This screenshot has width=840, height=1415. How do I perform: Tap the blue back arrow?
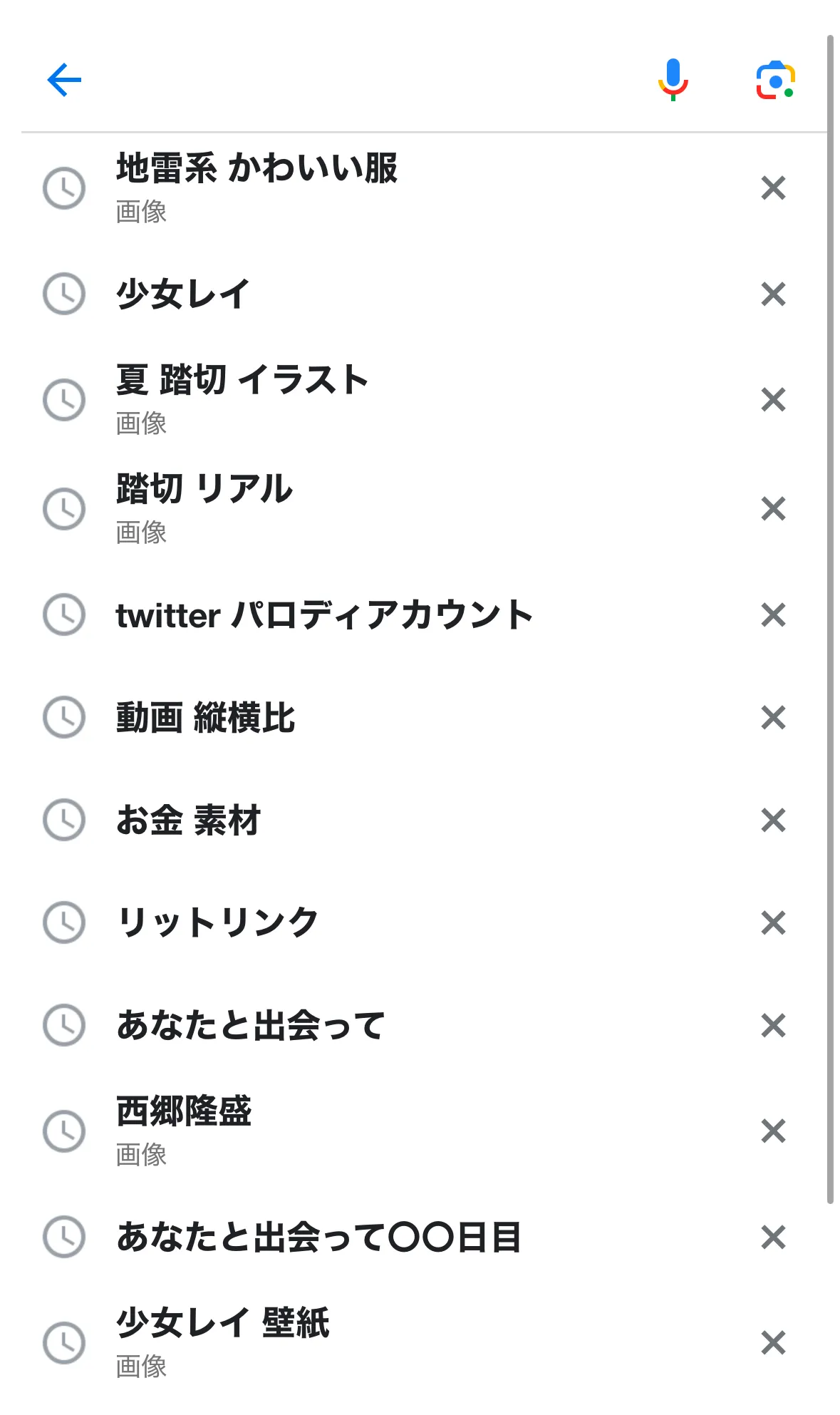pyautogui.click(x=64, y=79)
